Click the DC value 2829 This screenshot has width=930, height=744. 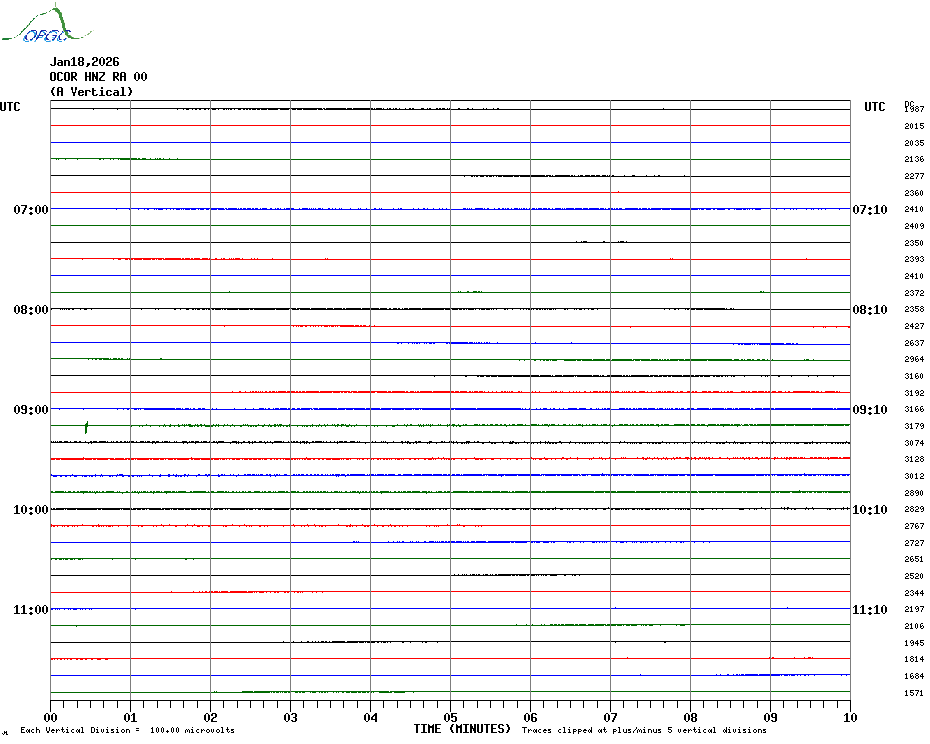[x=914, y=509]
